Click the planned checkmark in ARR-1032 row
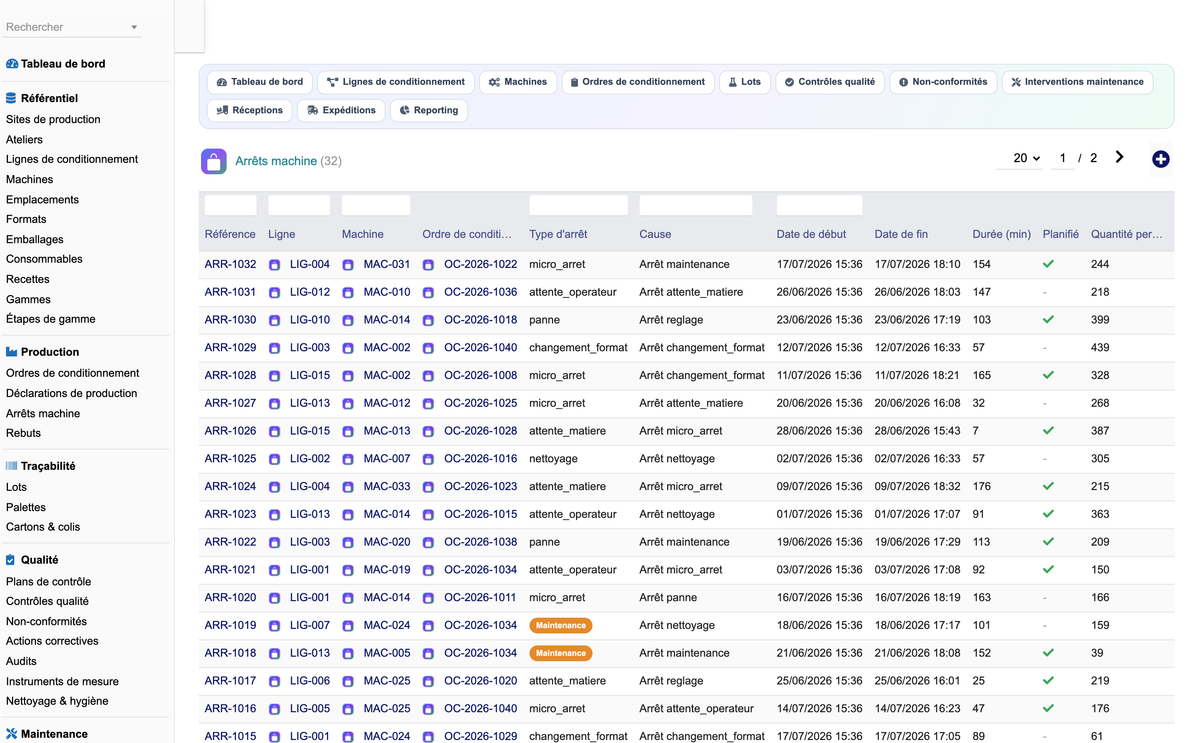This screenshot has width=1200, height=743. [x=1048, y=264]
